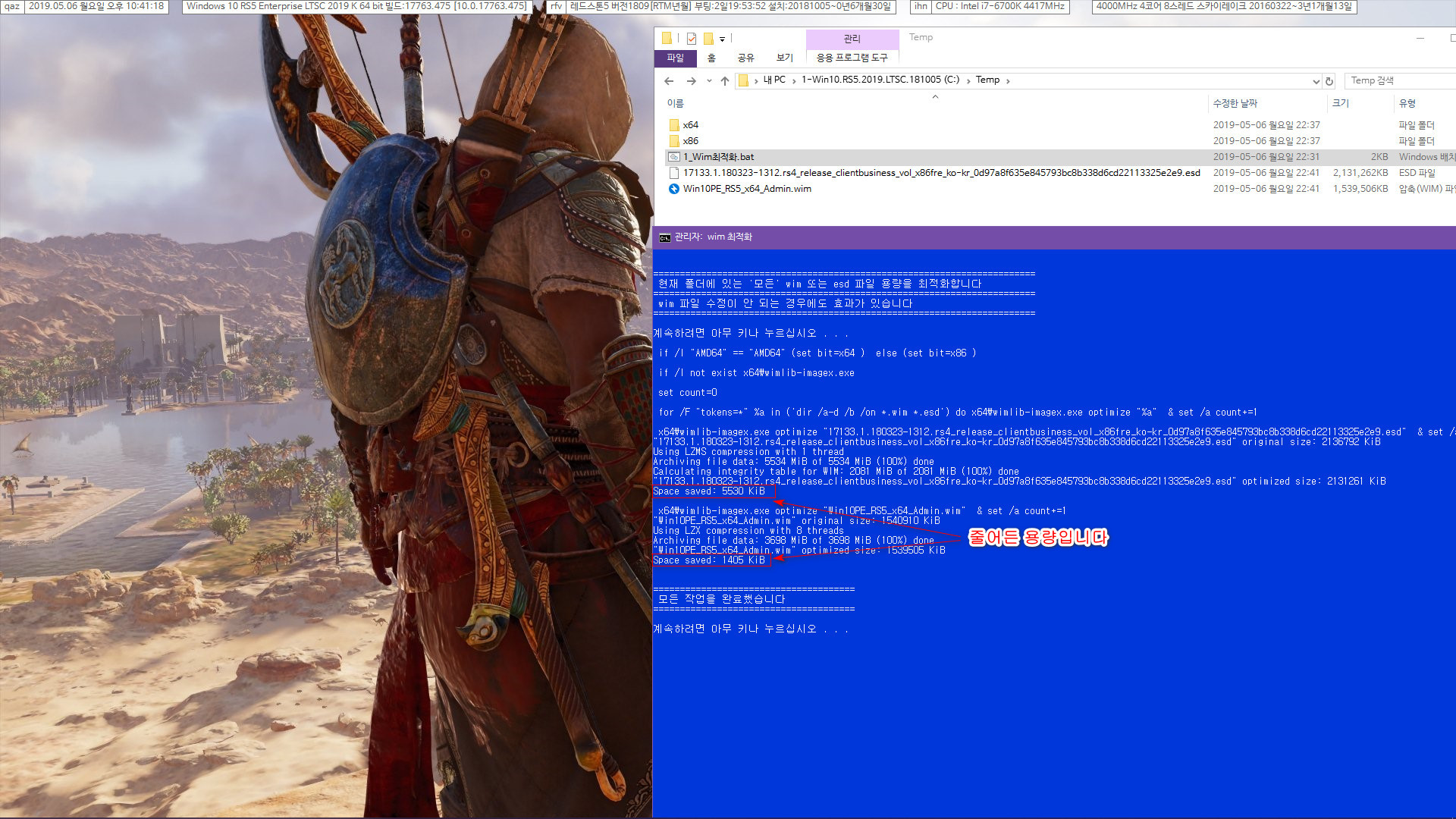
Task: Click the blue WIM file icon
Action: point(674,189)
